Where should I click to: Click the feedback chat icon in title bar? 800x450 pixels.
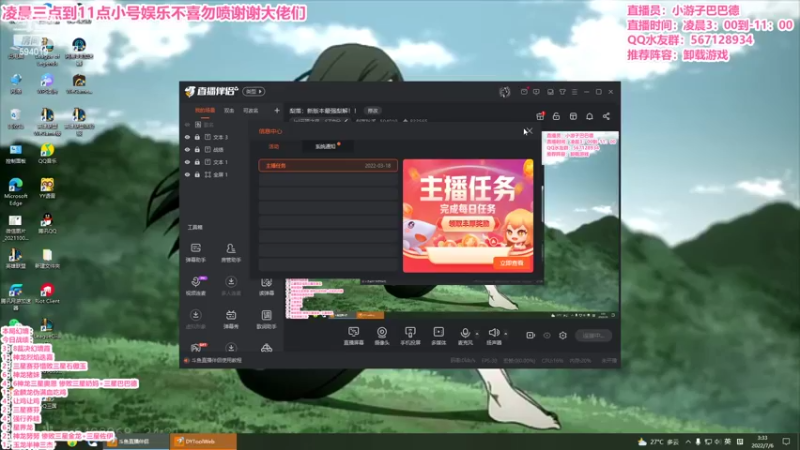click(536, 92)
